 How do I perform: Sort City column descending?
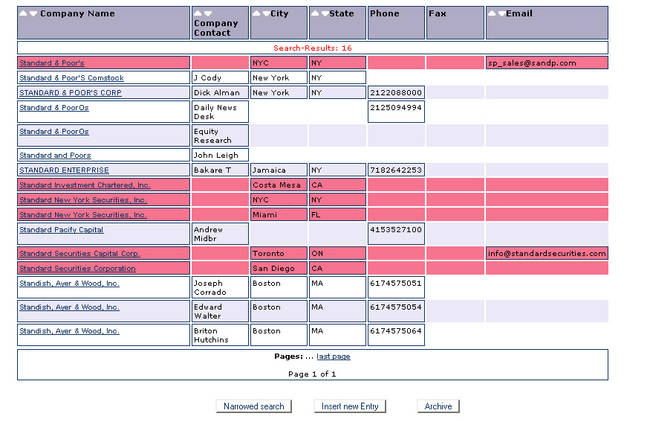(x=265, y=14)
